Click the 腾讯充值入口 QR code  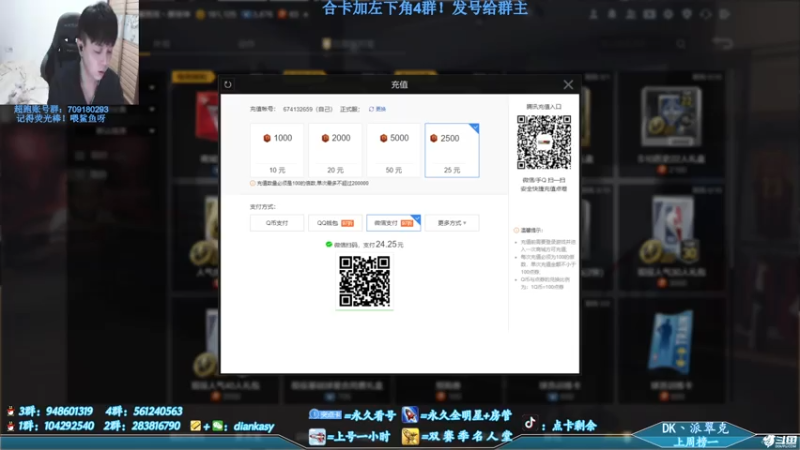544,142
